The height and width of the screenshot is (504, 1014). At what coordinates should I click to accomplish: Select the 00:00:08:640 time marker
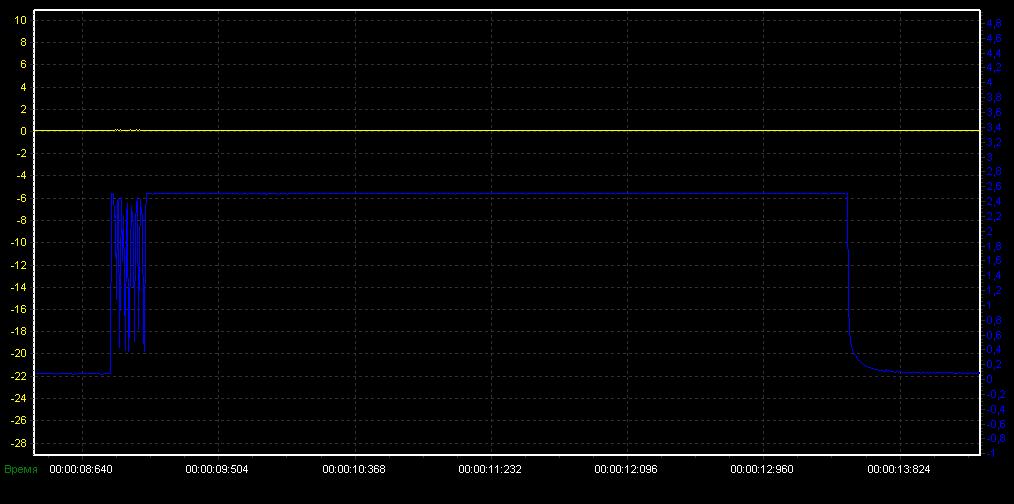click(x=82, y=468)
